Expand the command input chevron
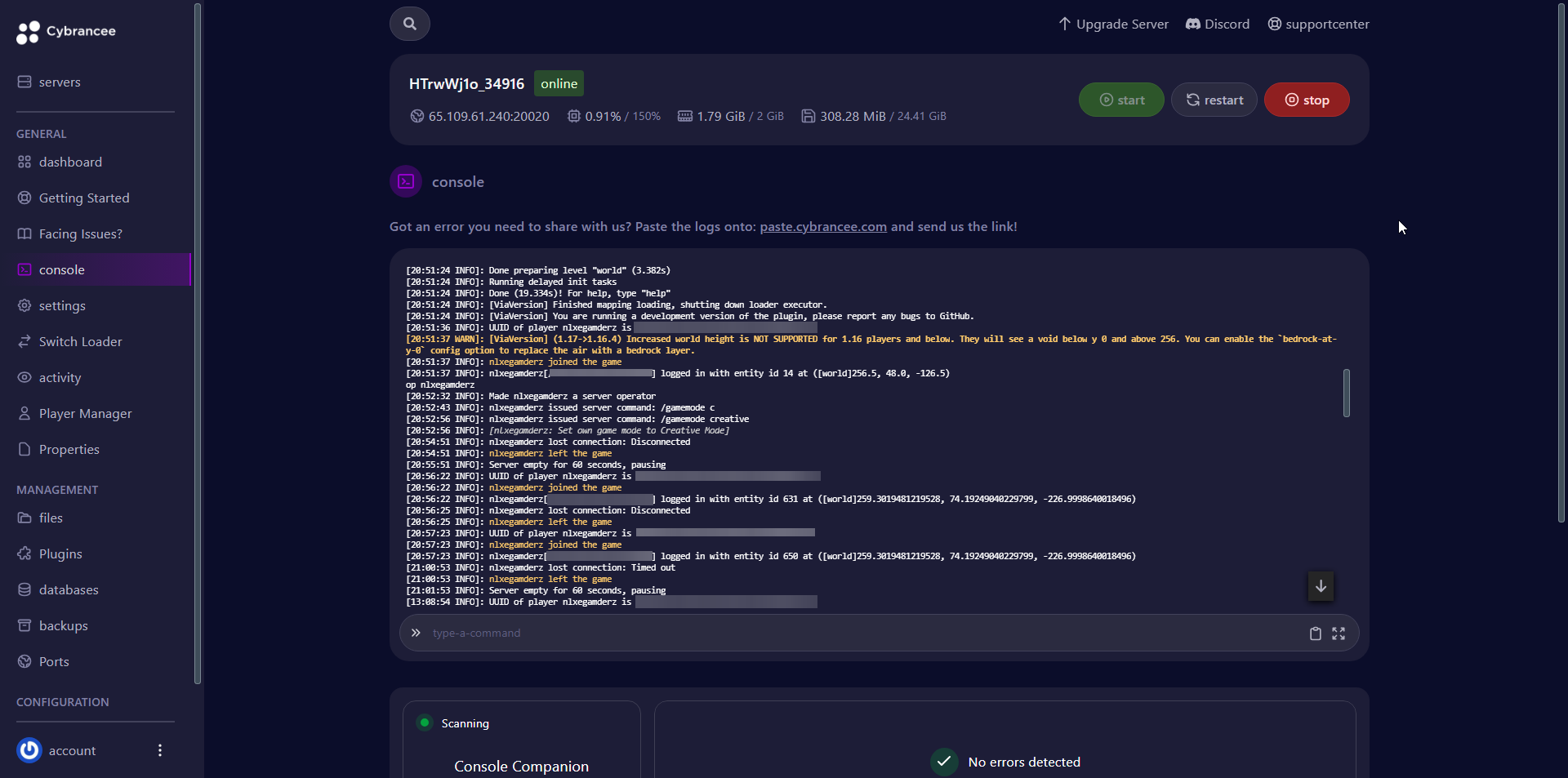Viewport: 1568px width, 778px height. pyautogui.click(x=416, y=634)
